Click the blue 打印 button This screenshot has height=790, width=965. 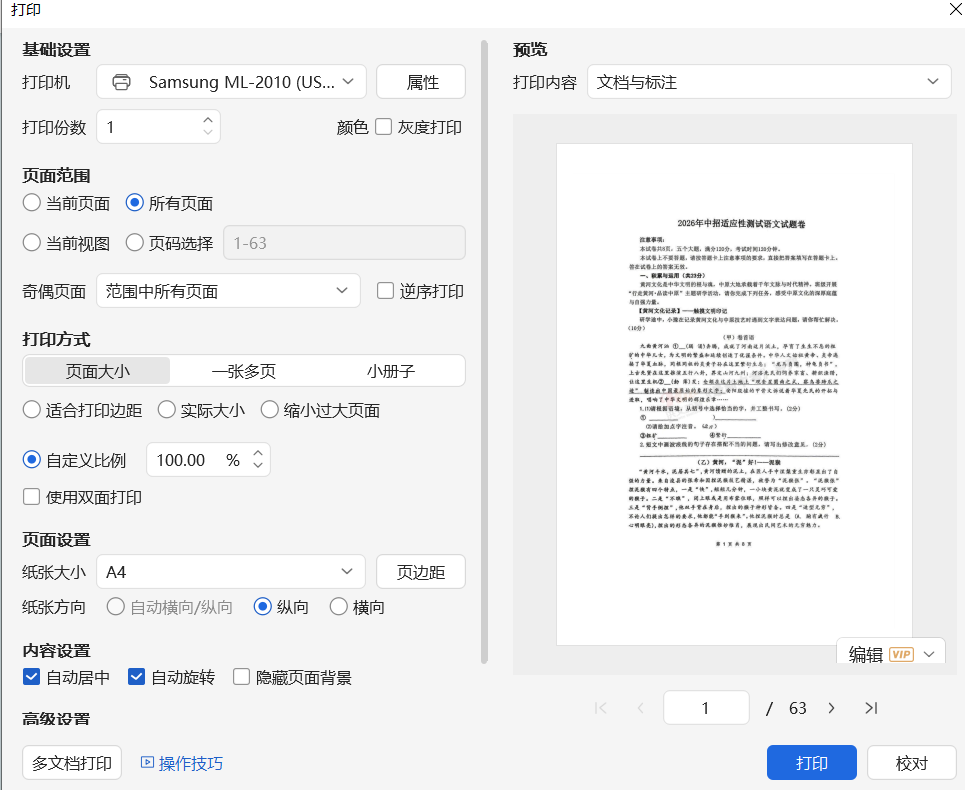tap(812, 763)
